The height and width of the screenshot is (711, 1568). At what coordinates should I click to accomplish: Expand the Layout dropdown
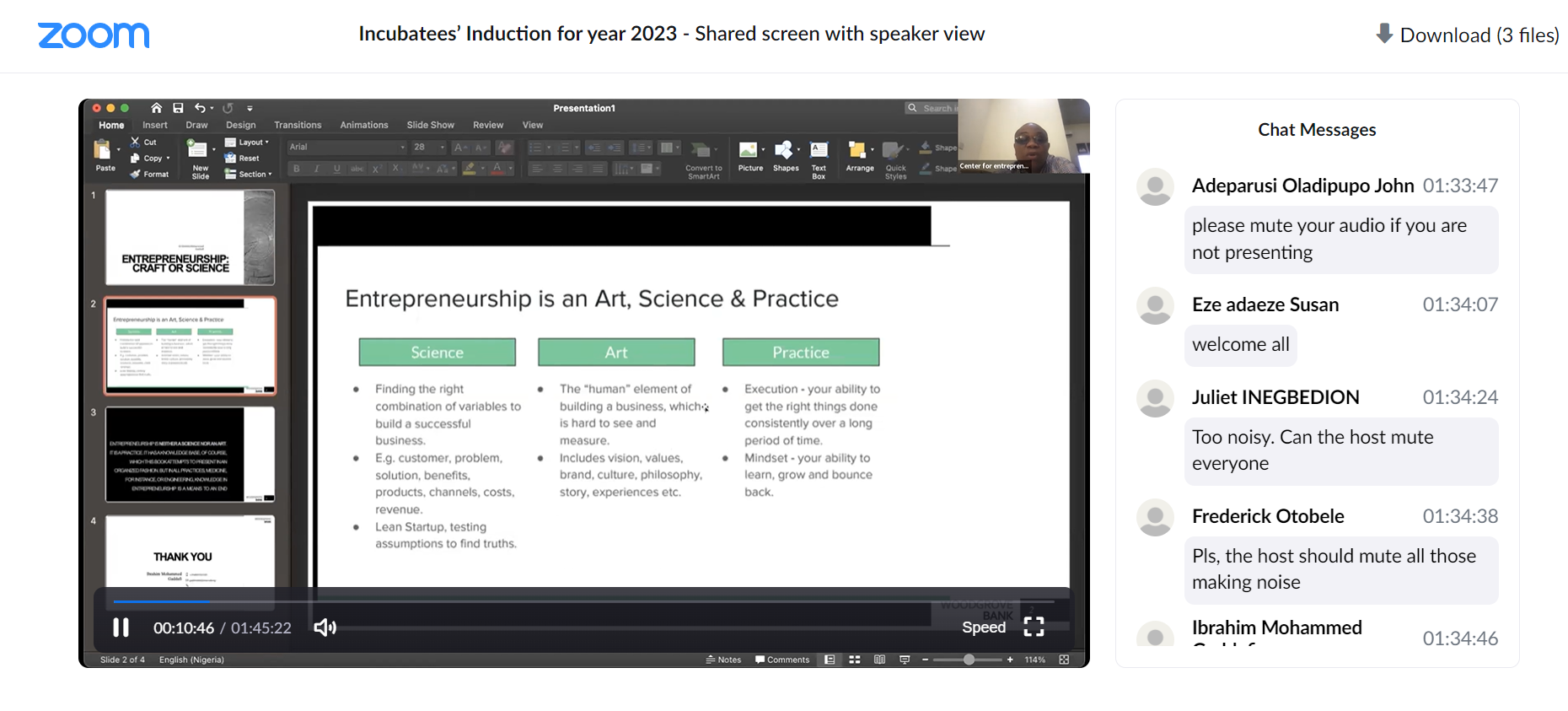click(247, 143)
